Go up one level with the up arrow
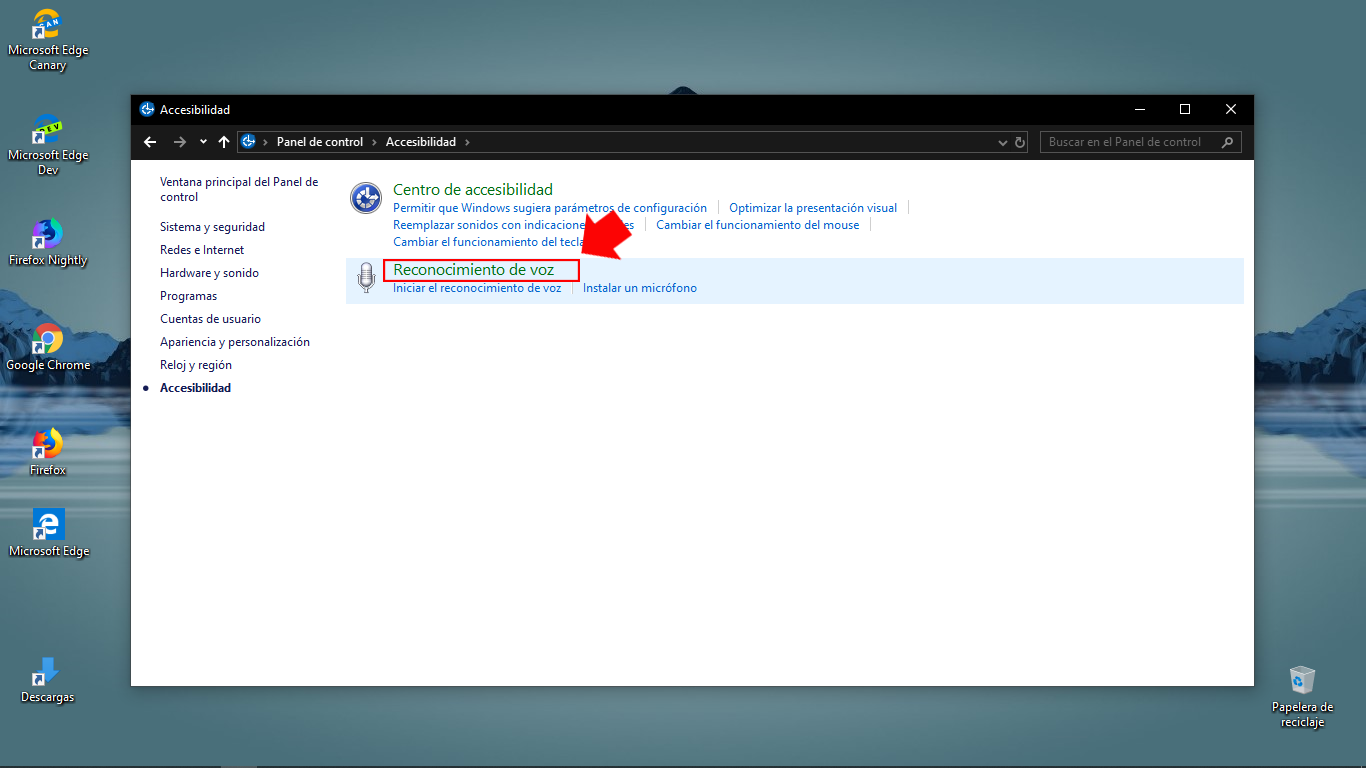The height and width of the screenshot is (768, 1366). (224, 142)
